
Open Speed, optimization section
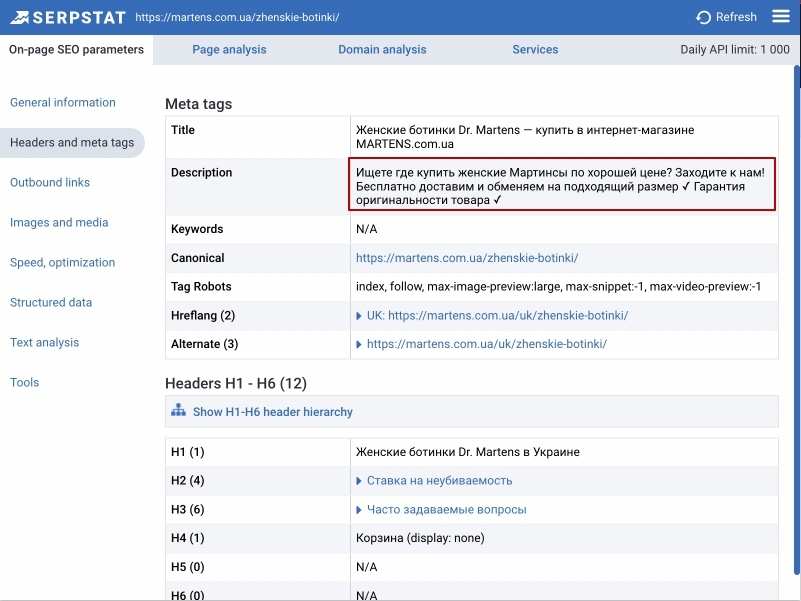[63, 263]
